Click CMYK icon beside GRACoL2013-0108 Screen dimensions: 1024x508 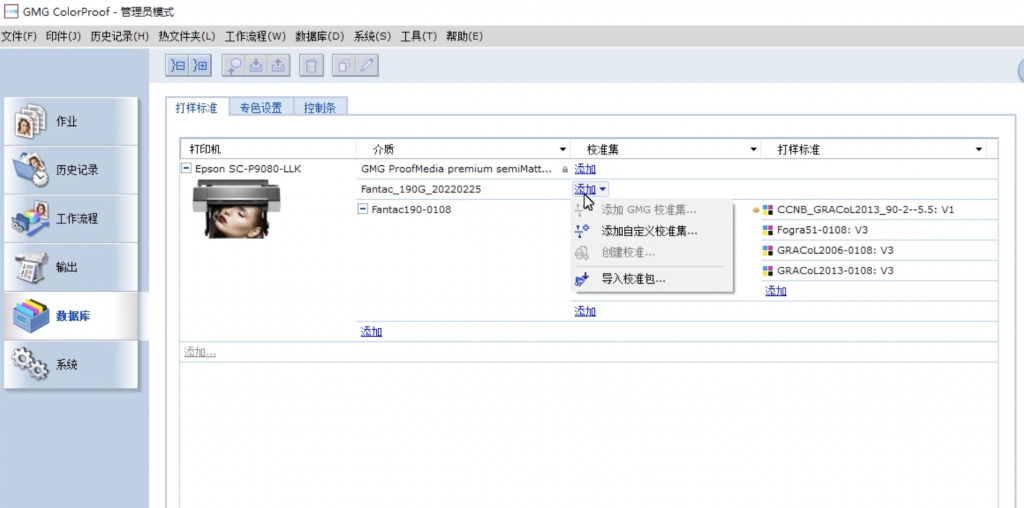click(x=768, y=270)
